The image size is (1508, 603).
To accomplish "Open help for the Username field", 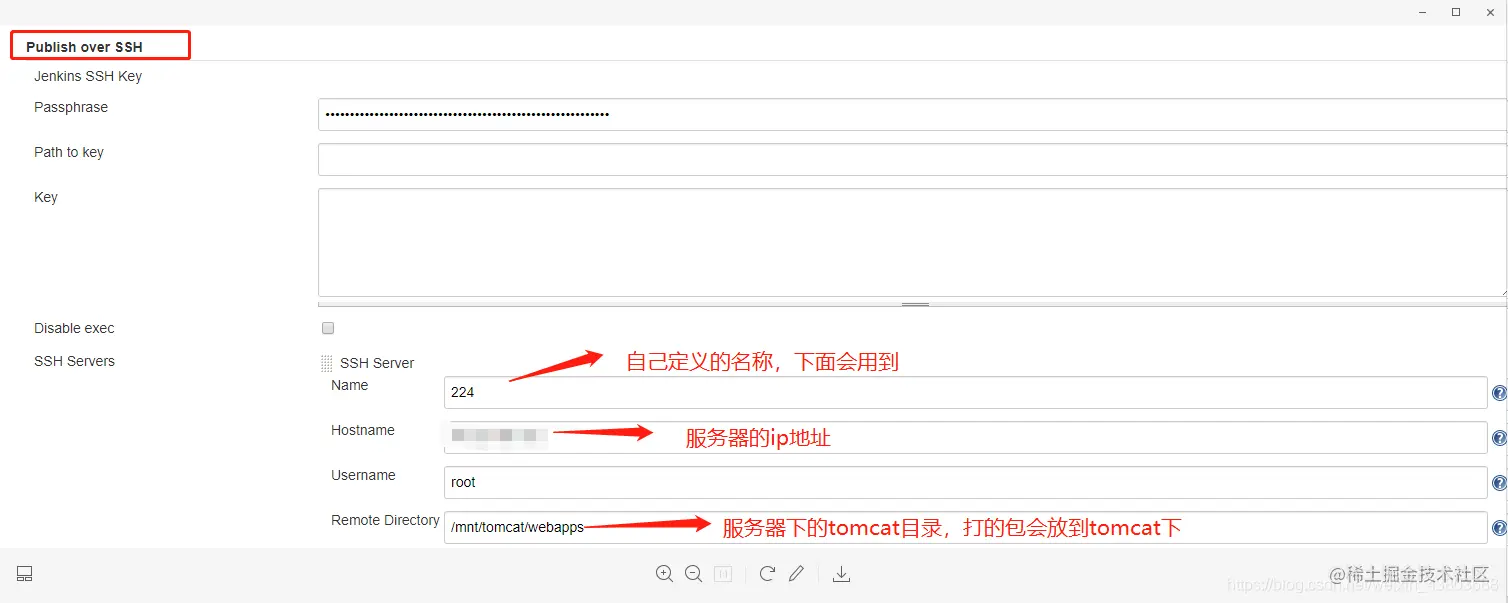I will pyautogui.click(x=1499, y=483).
